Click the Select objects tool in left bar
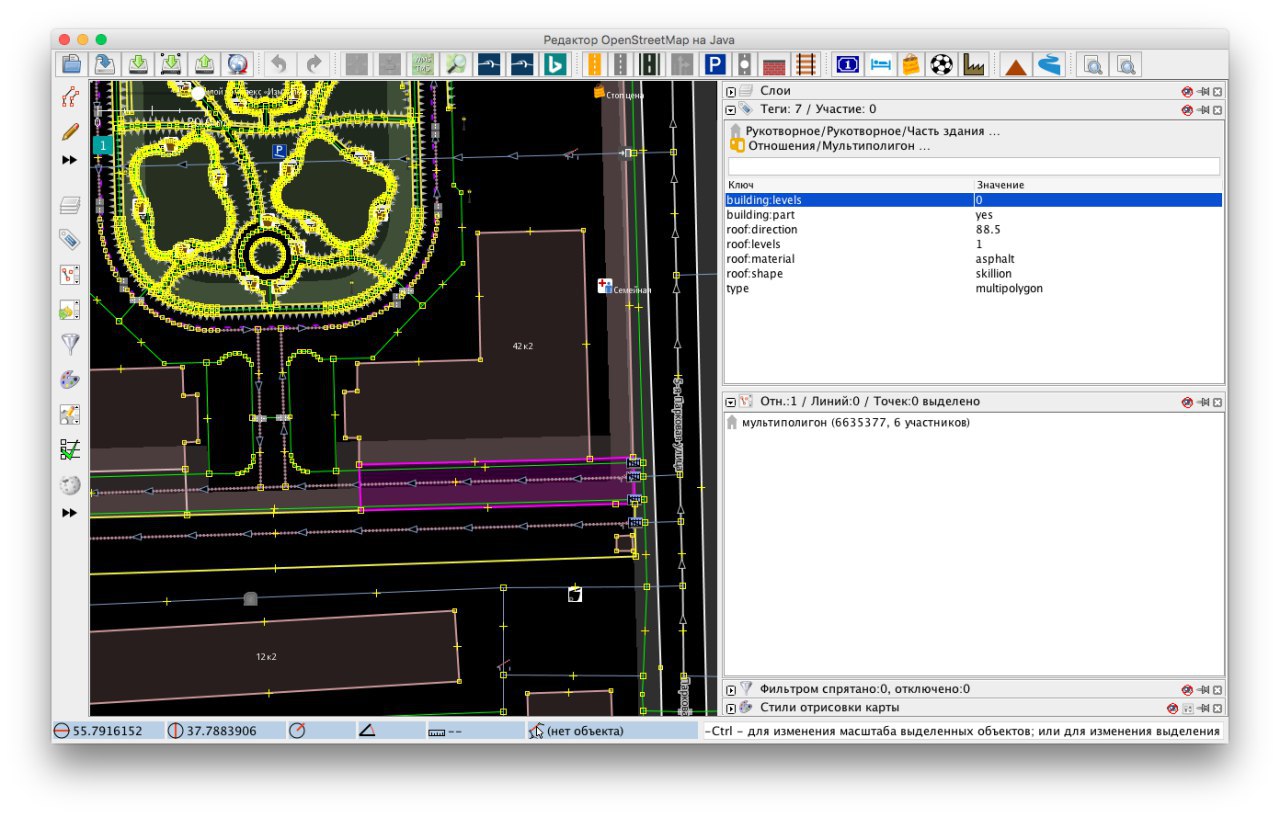Image resolution: width=1280 pixels, height=817 pixels. click(69, 97)
